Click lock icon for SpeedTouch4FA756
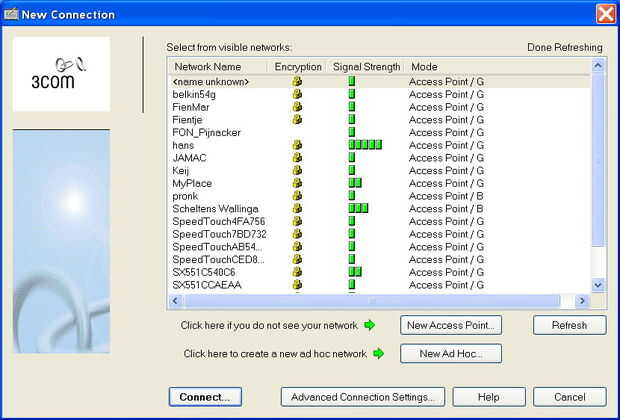The image size is (620, 420). (297, 221)
